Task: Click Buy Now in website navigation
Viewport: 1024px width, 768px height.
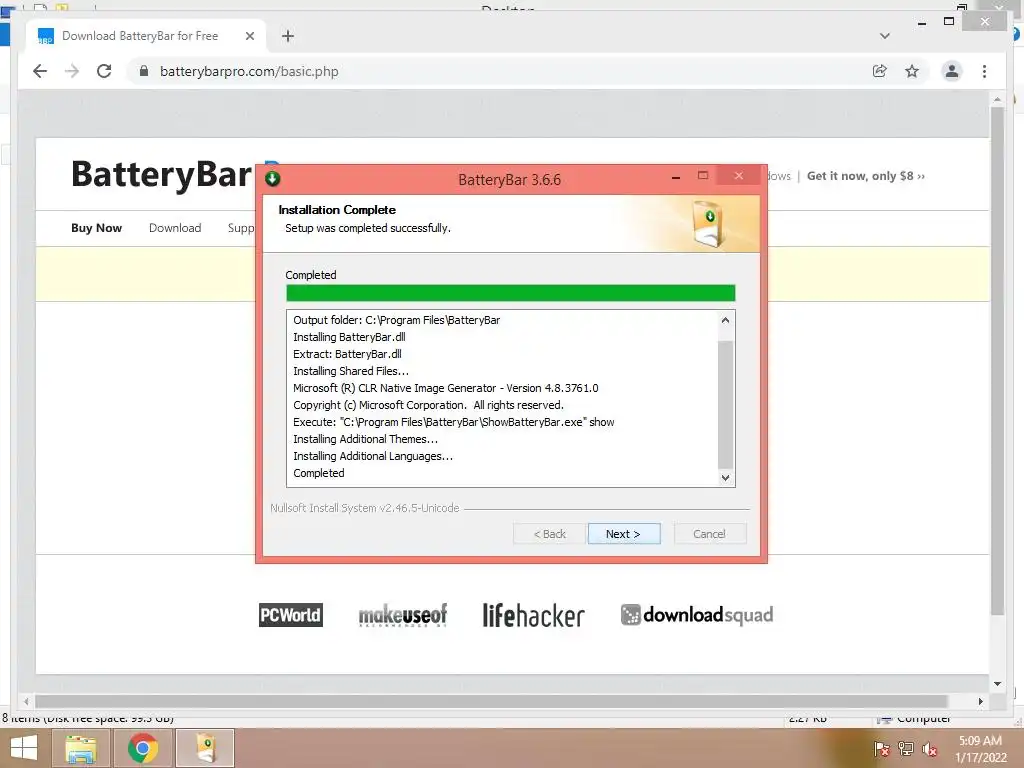Action: point(97,228)
